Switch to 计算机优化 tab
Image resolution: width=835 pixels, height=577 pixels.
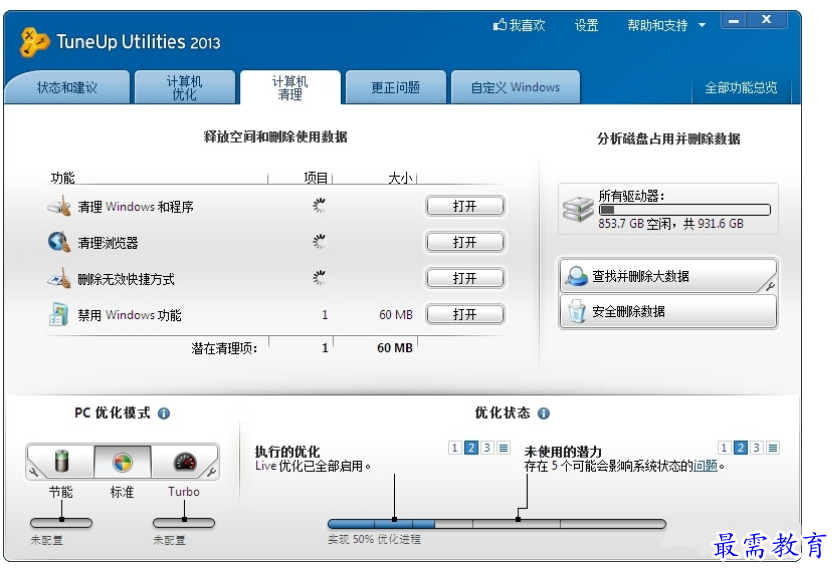[184, 87]
